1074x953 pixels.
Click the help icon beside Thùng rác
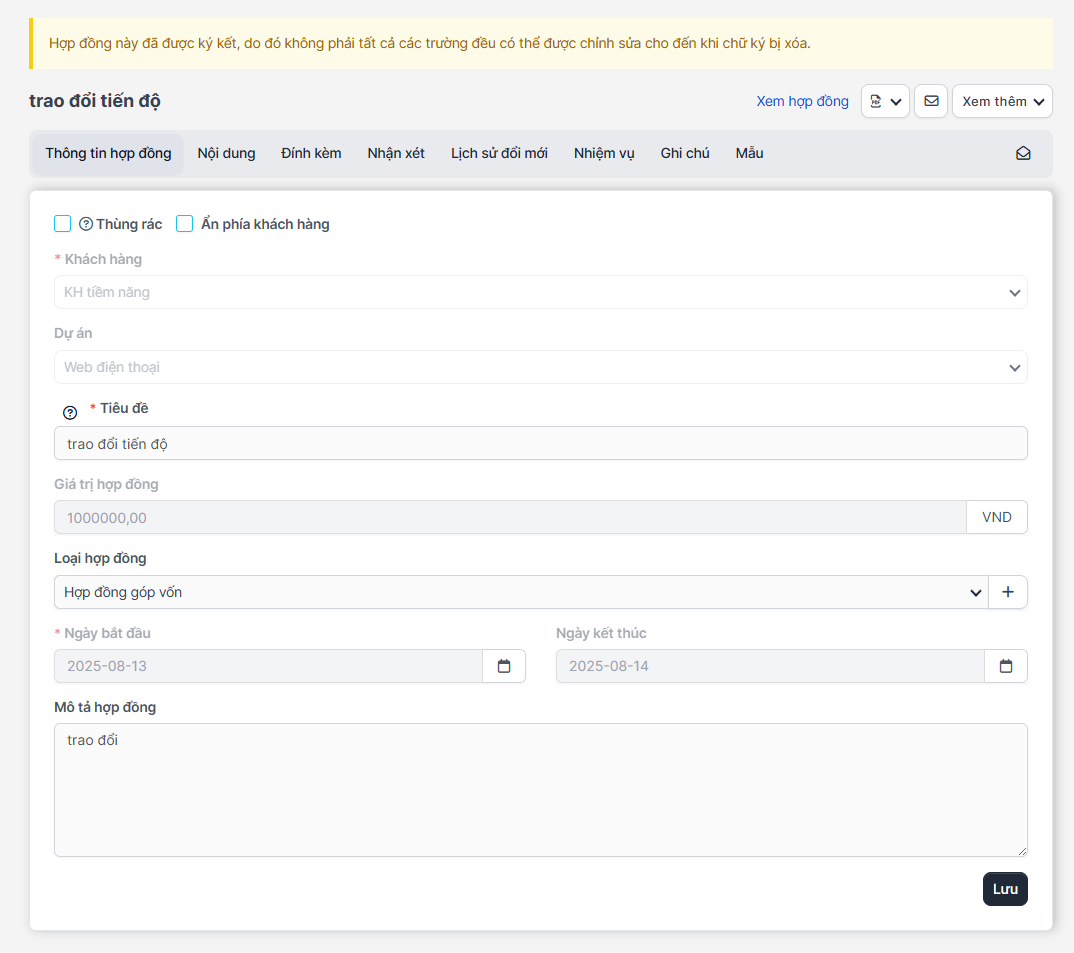point(86,224)
